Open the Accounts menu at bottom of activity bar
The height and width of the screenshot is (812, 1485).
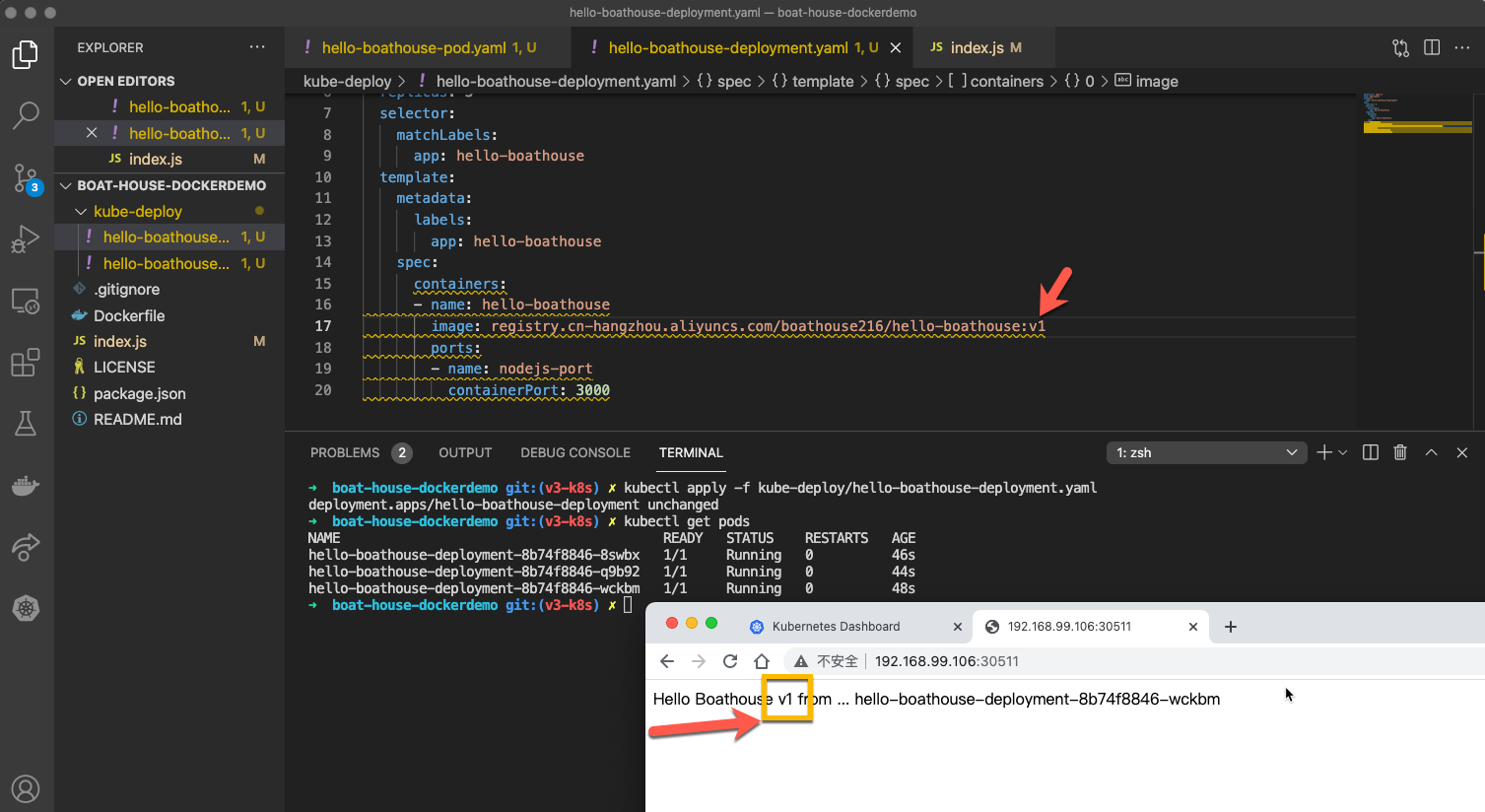point(26,788)
